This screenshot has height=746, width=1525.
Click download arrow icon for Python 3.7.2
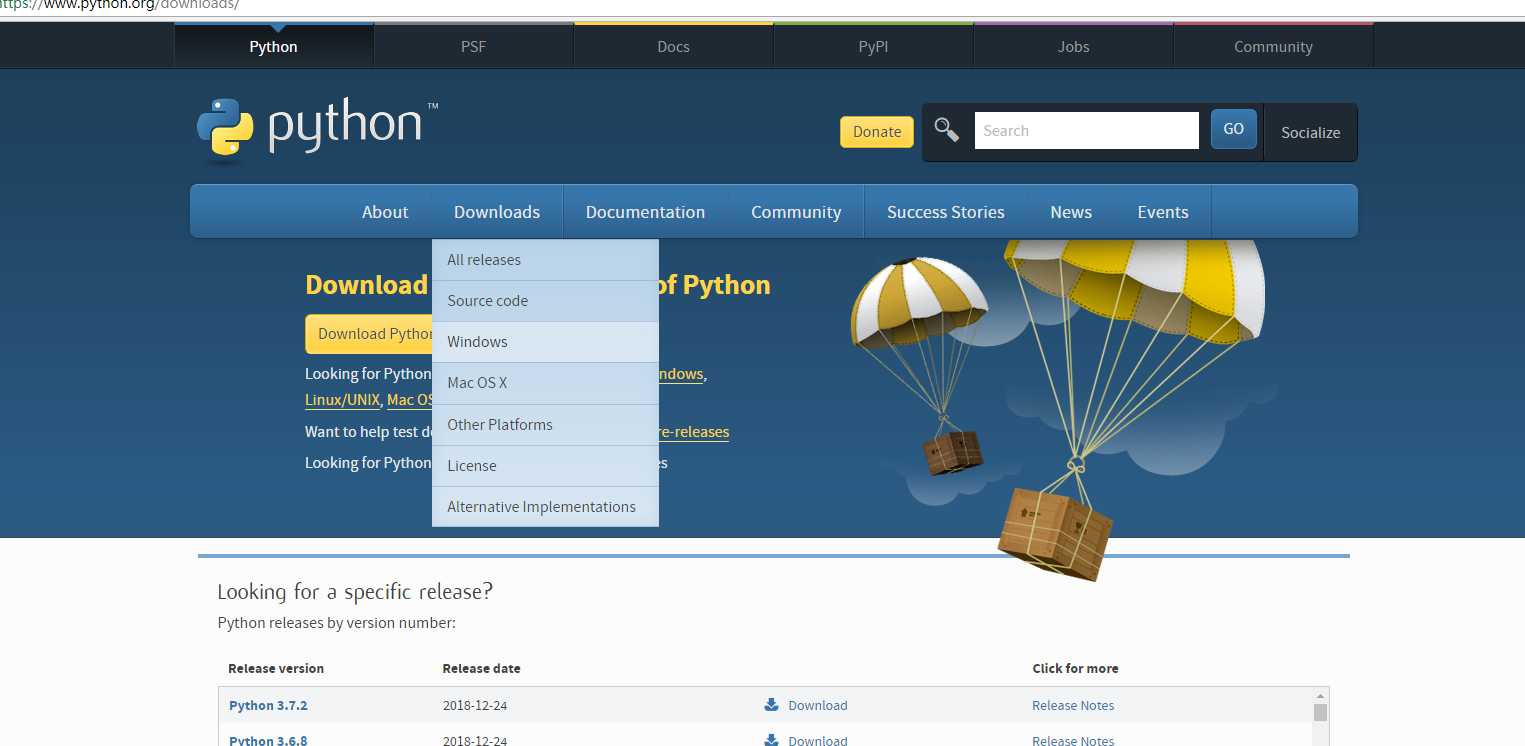(771, 705)
